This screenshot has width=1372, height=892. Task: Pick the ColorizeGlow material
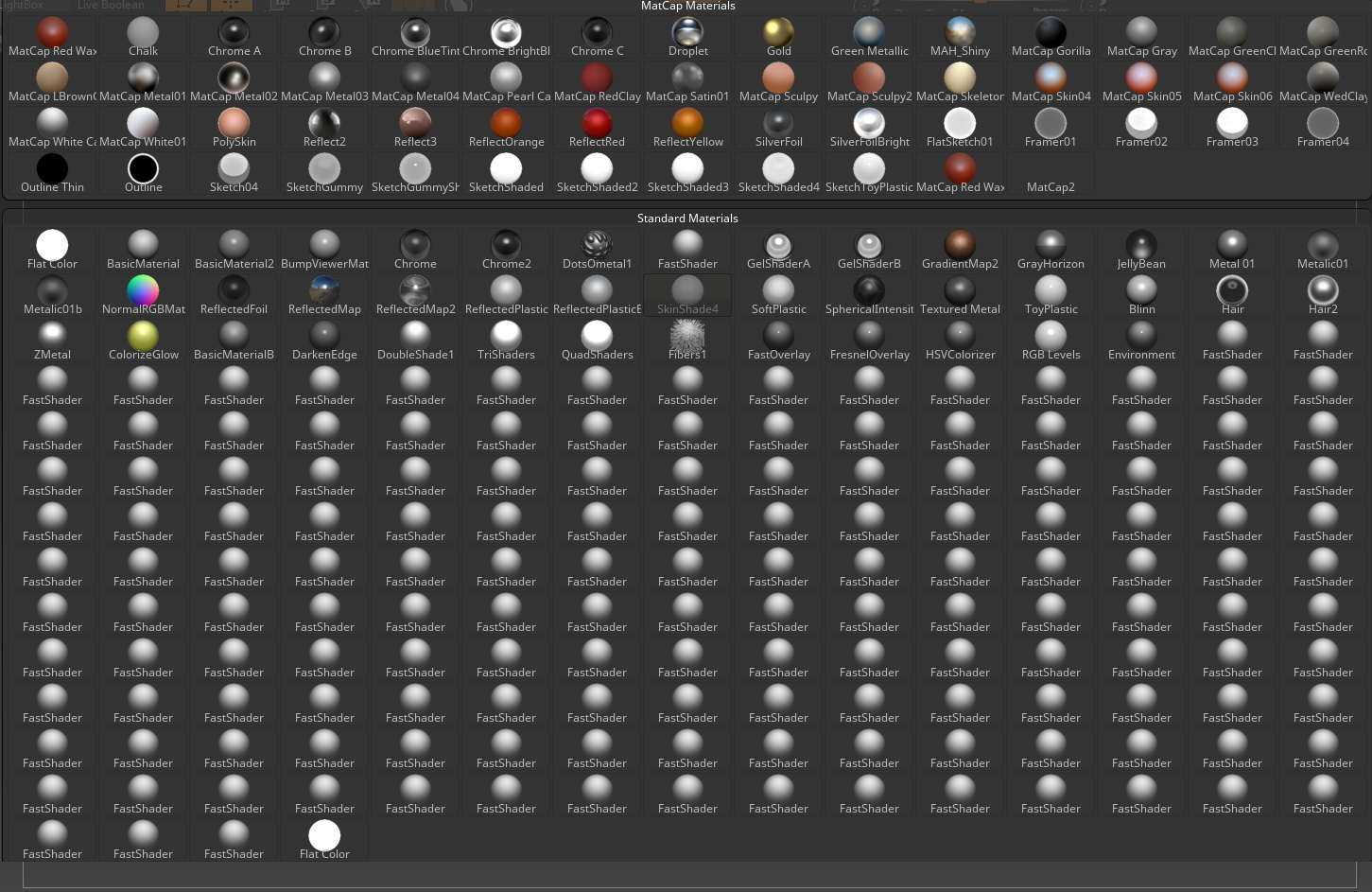[143, 341]
